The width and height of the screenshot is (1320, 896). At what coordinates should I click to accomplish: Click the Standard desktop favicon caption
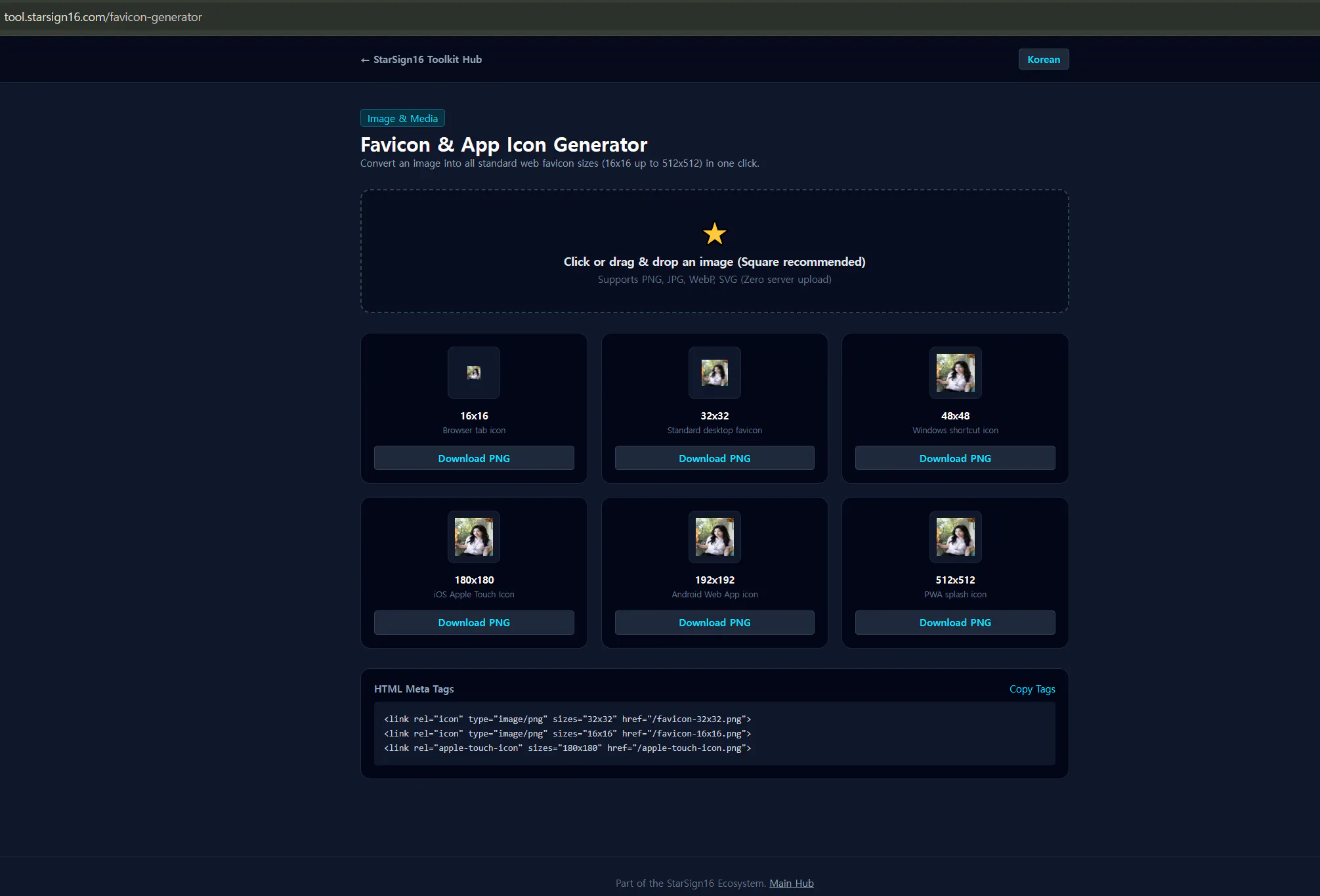tap(714, 430)
